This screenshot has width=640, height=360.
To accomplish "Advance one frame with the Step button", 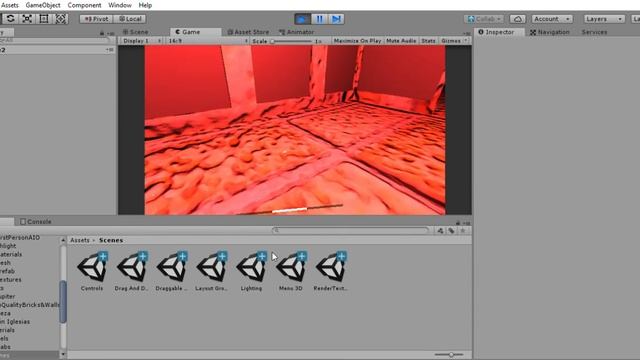I will pyautogui.click(x=336, y=19).
